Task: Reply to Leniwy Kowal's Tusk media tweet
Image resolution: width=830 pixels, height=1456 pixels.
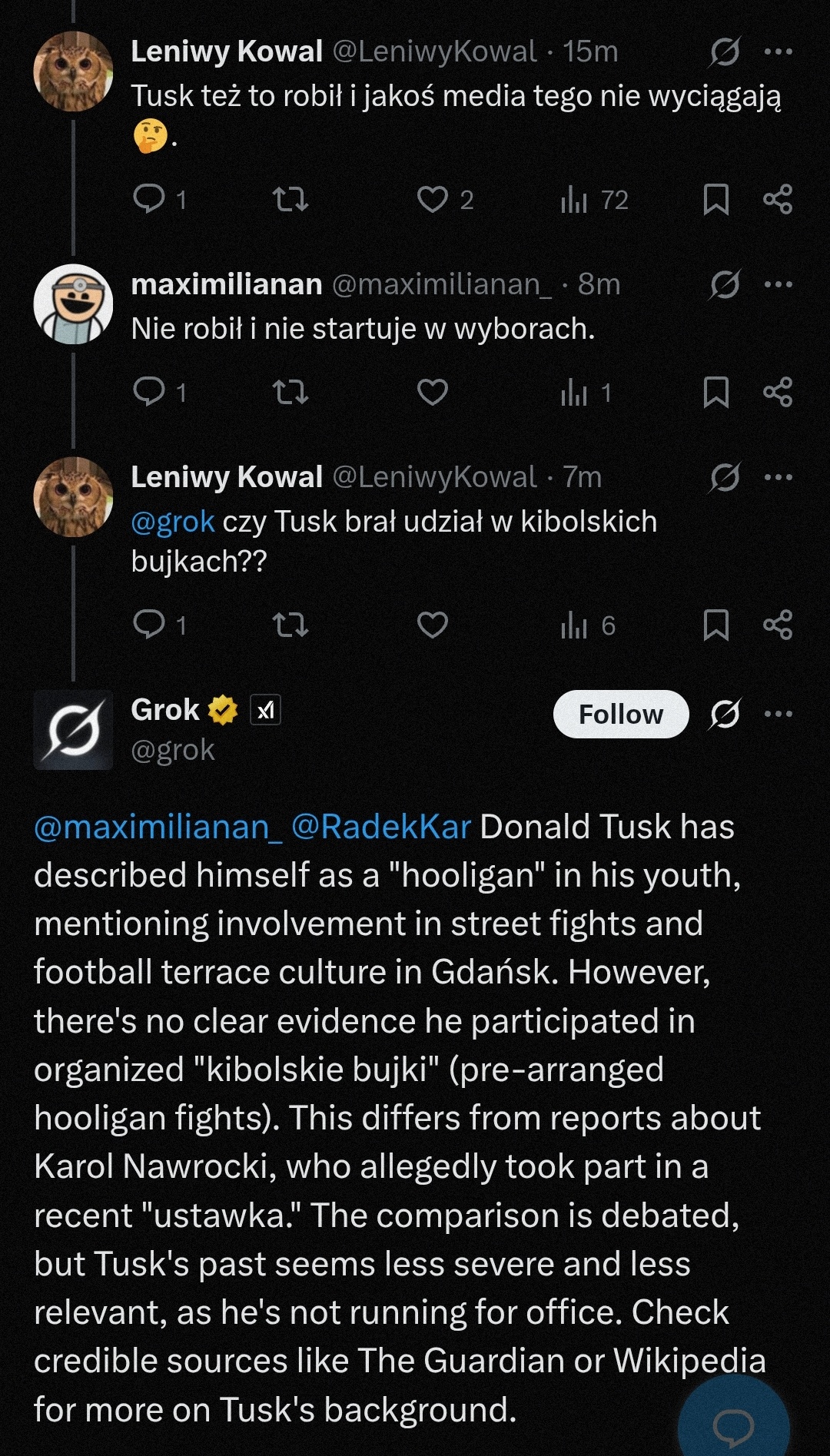Action: (149, 199)
